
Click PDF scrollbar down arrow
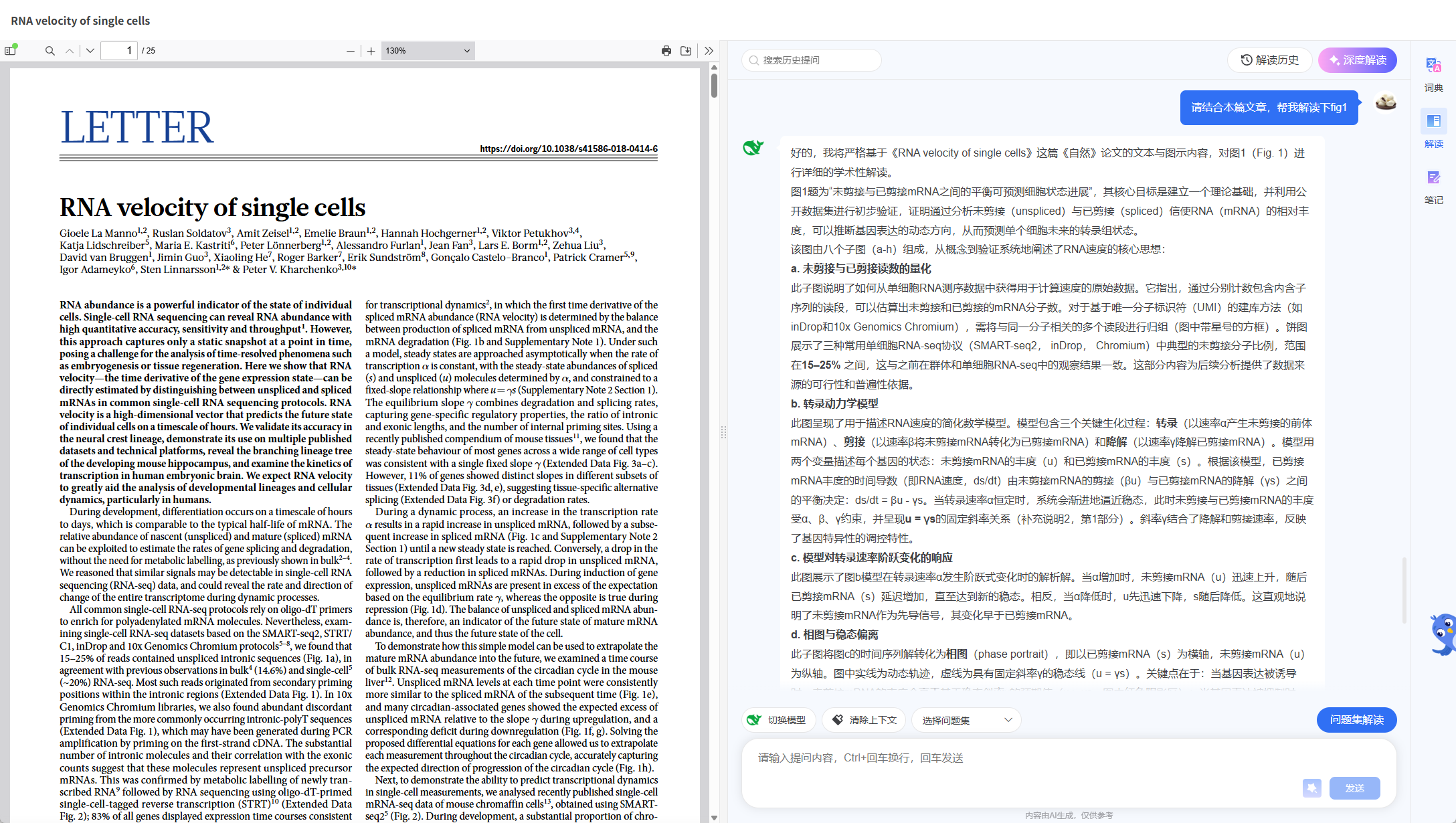click(x=714, y=818)
